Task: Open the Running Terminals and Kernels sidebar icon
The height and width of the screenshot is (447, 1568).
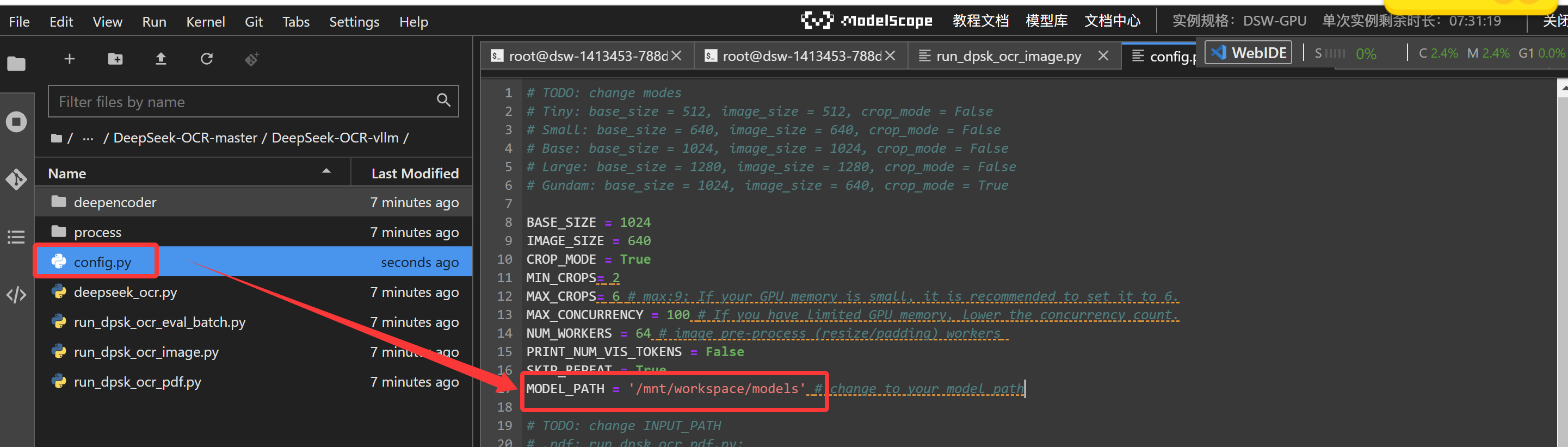Action: pyautogui.click(x=16, y=122)
